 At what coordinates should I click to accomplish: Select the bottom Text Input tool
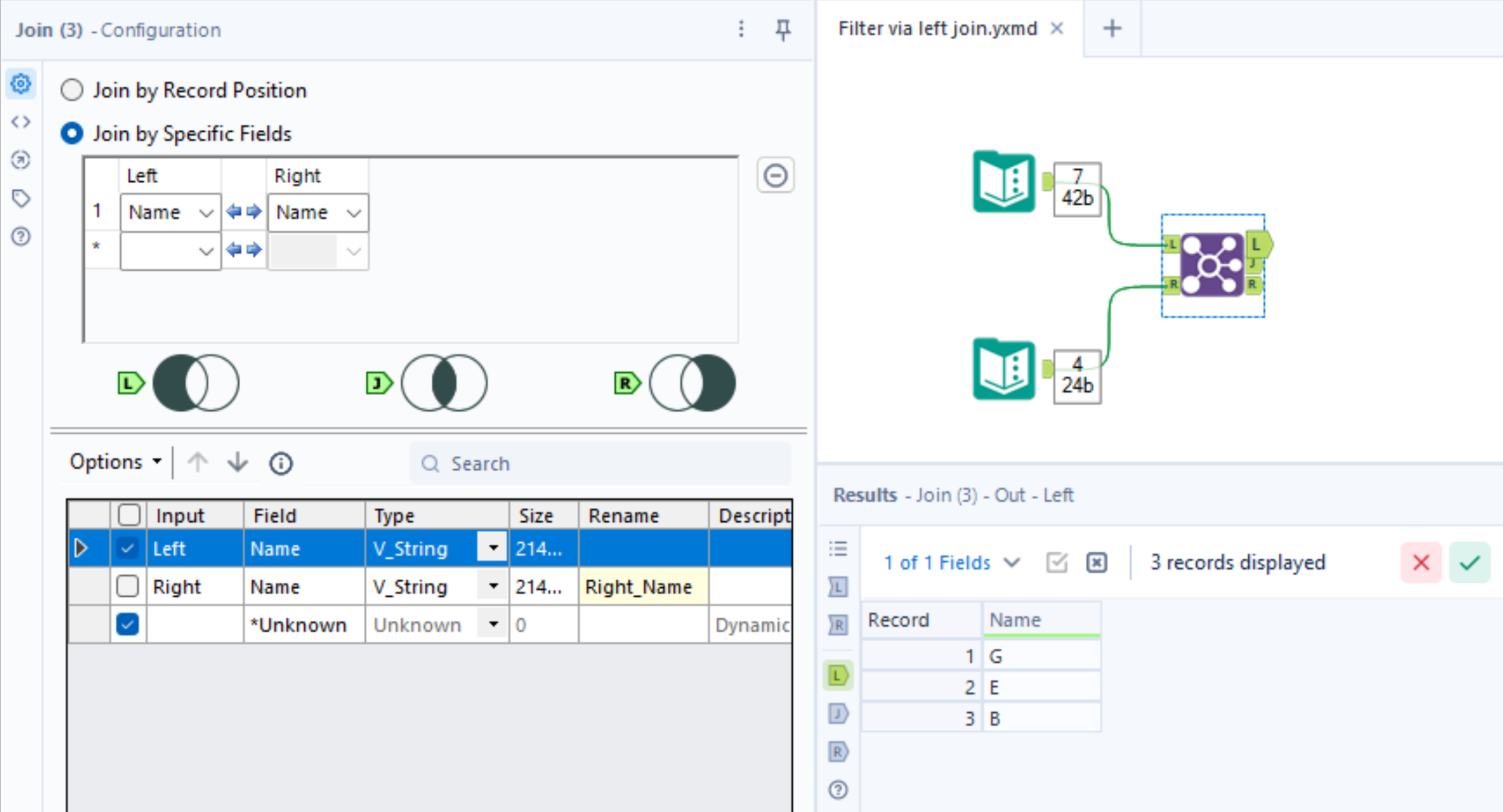pos(1004,369)
